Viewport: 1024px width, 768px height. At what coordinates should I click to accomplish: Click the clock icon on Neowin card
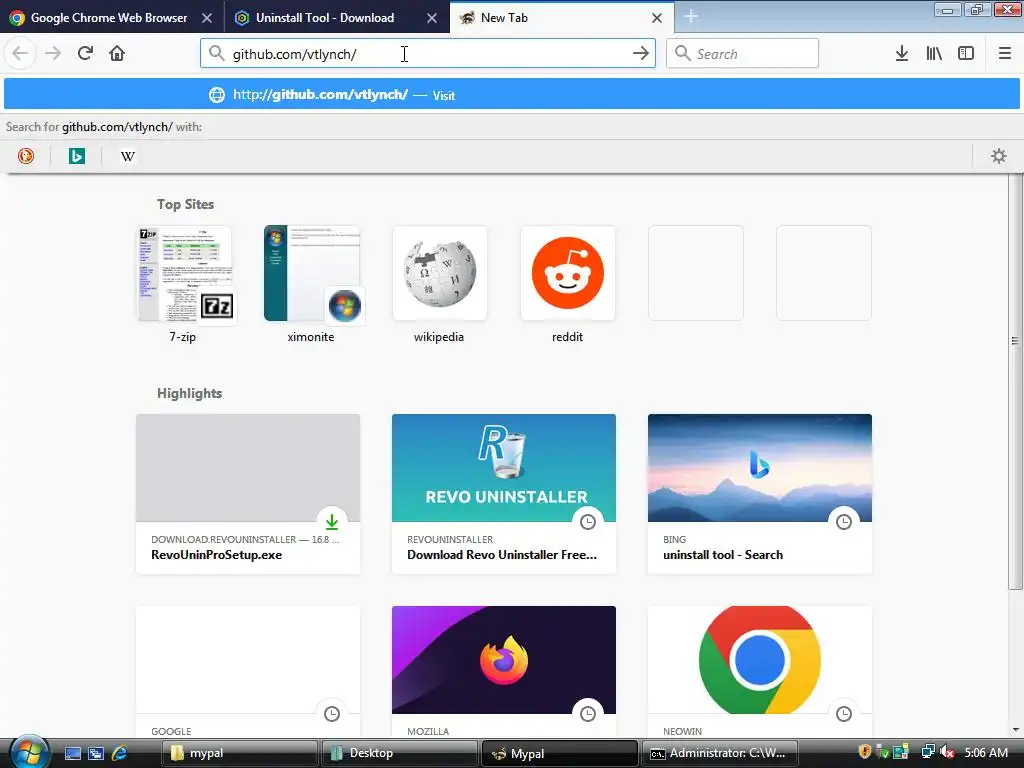click(844, 714)
